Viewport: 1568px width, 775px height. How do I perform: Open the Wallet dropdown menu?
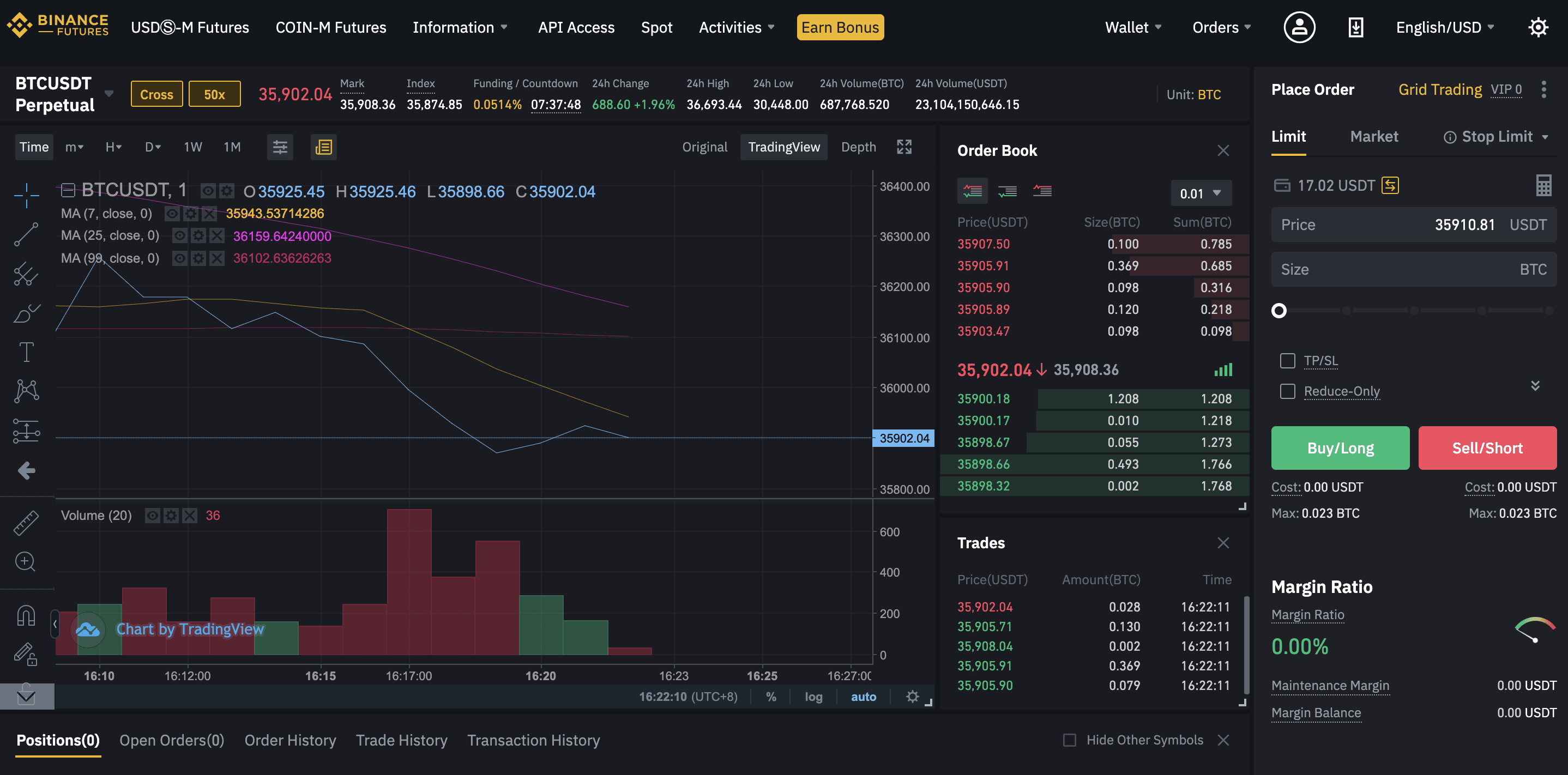[x=1133, y=27]
